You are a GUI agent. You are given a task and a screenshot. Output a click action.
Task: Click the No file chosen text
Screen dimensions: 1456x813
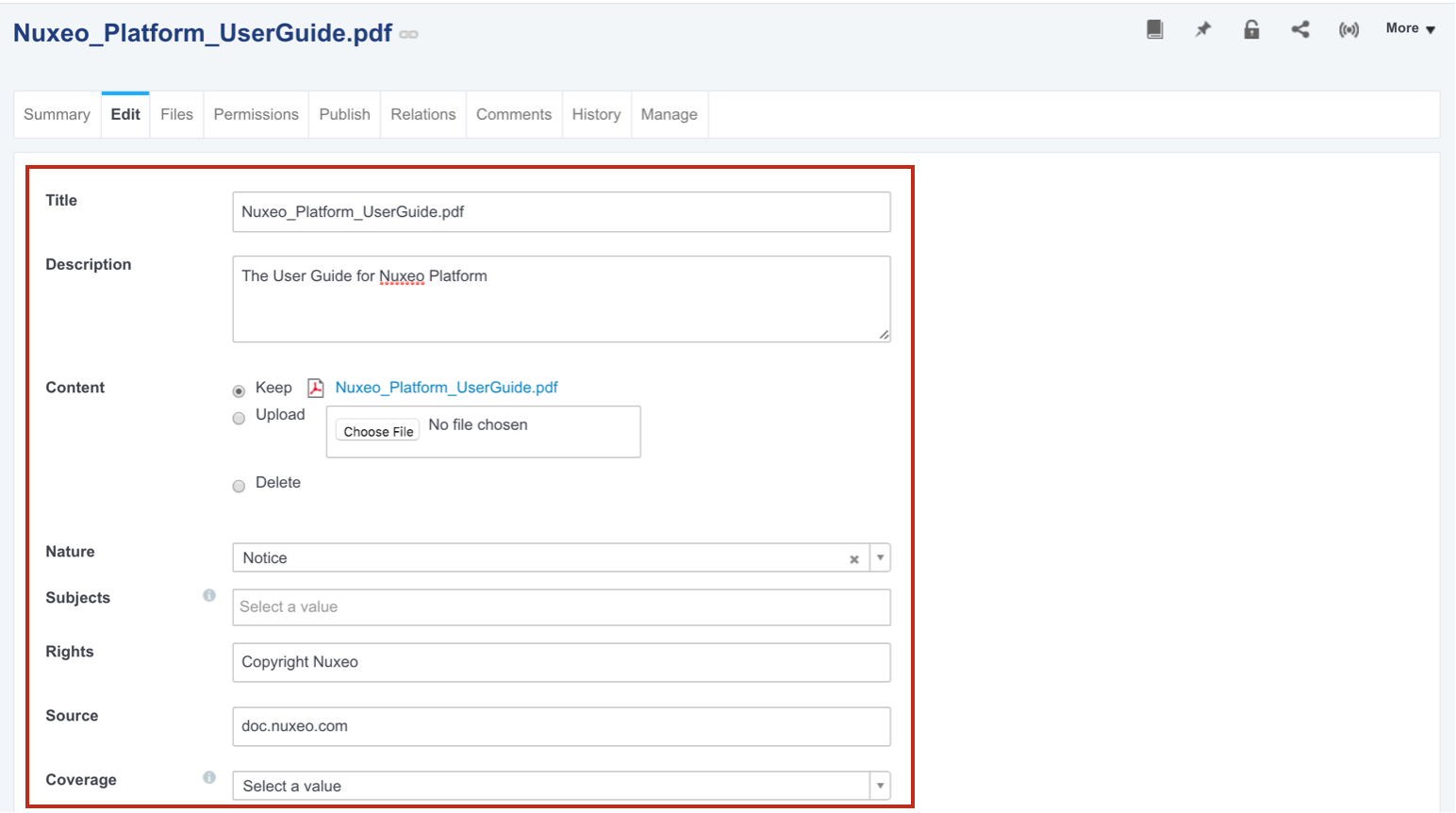(478, 424)
